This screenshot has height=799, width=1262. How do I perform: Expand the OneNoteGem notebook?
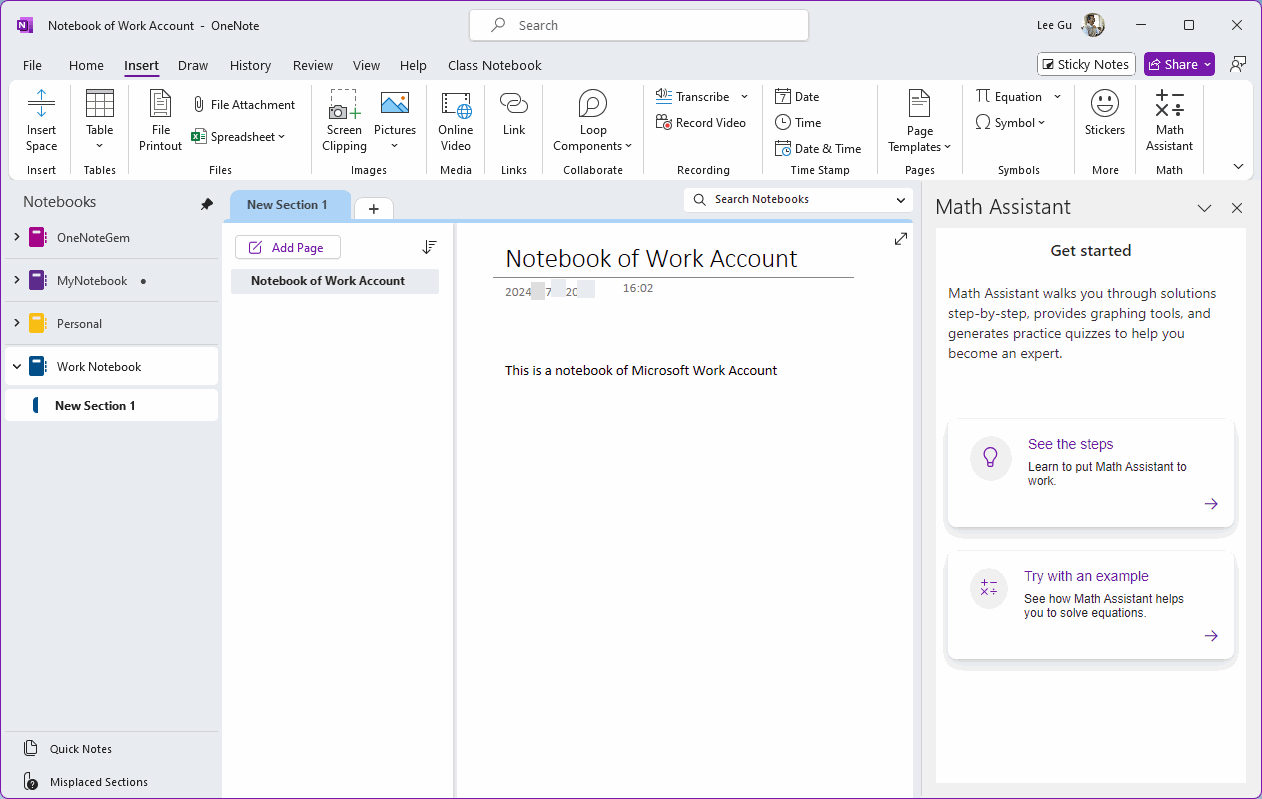16,238
